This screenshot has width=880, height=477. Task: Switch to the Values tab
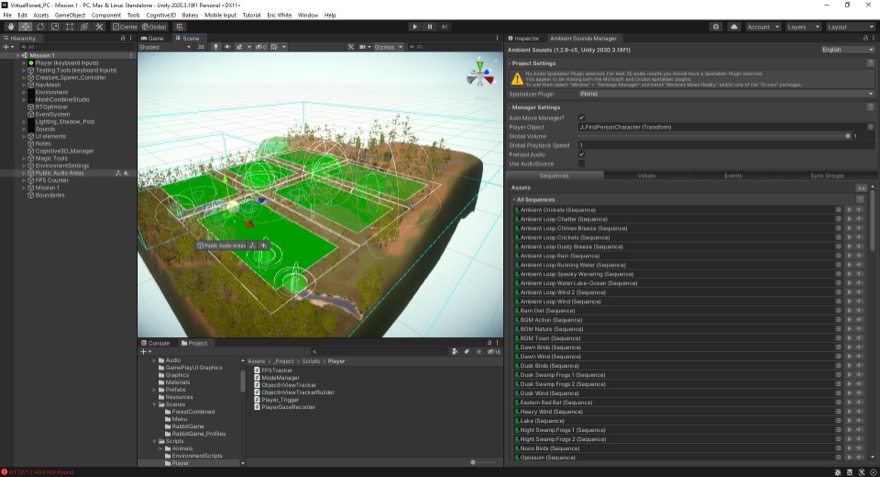click(647, 176)
